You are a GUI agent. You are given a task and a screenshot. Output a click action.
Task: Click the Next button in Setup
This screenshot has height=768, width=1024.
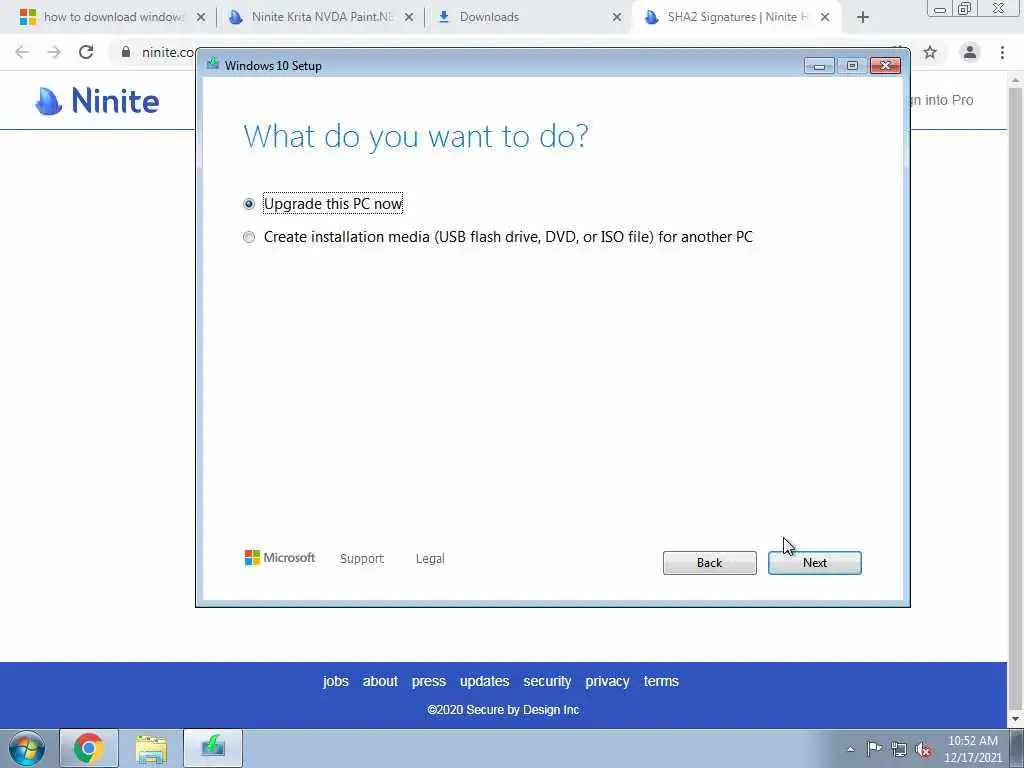pyautogui.click(x=814, y=563)
